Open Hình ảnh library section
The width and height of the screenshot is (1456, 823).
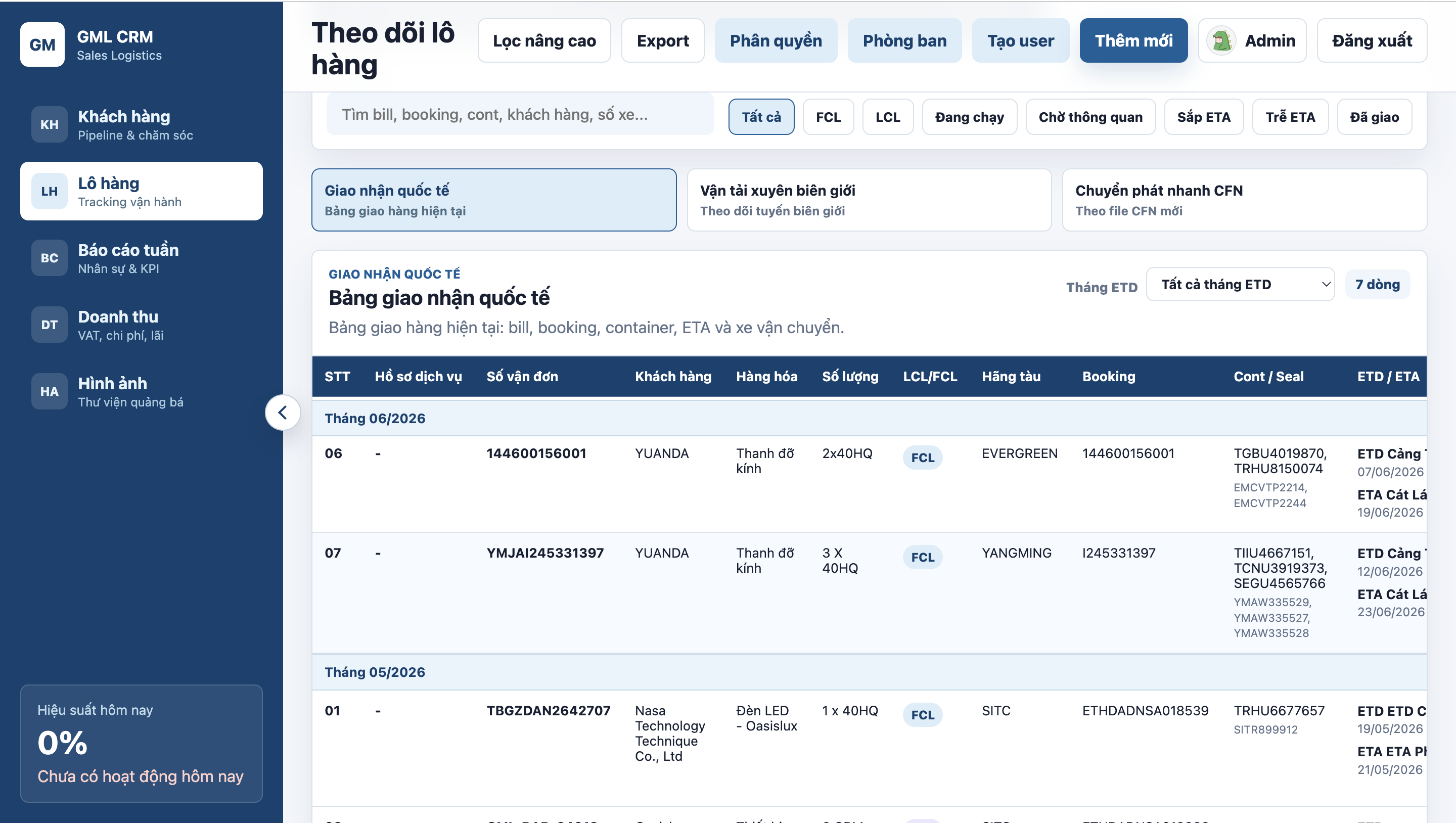142,391
